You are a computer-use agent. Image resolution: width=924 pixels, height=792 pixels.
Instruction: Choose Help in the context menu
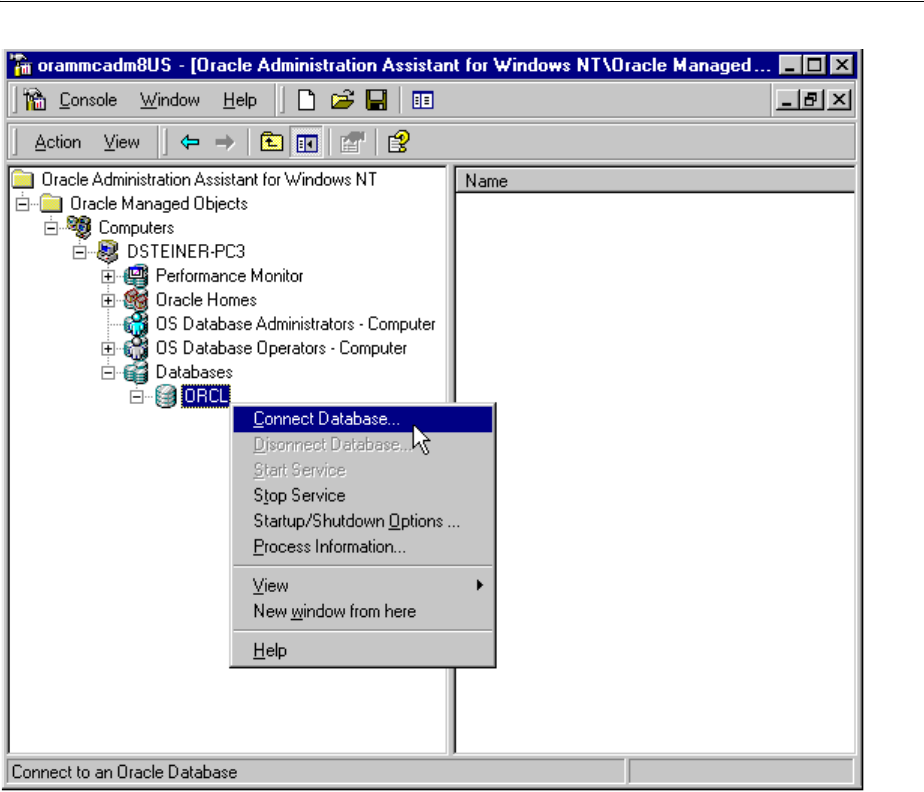click(363, 651)
